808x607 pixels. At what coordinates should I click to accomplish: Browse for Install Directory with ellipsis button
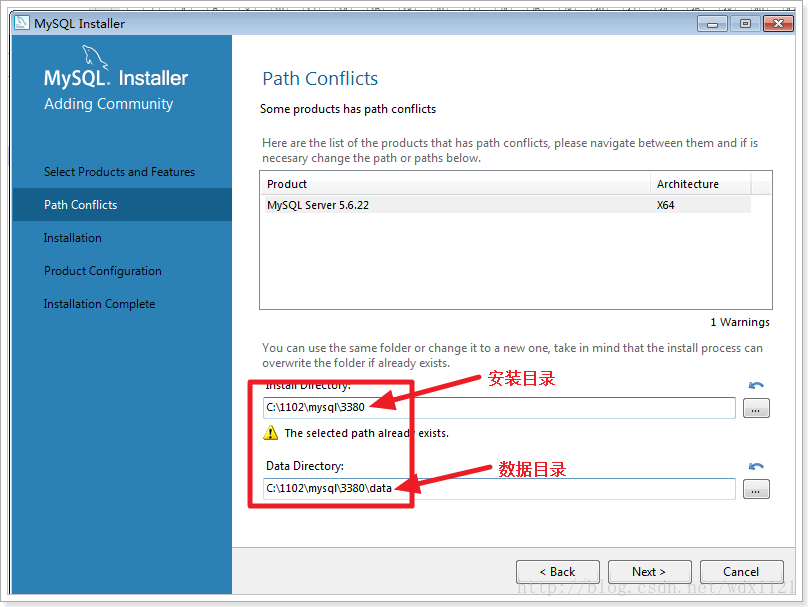756,408
